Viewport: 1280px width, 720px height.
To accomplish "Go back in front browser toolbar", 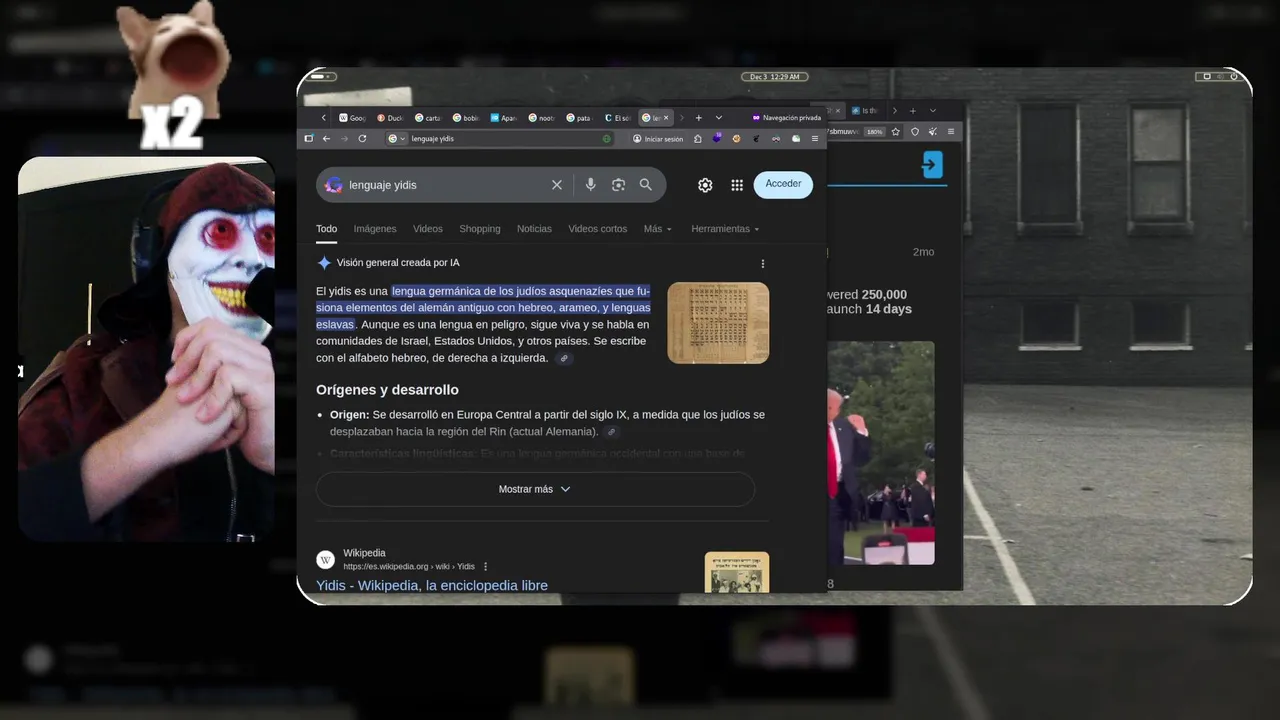I will [x=326, y=139].
